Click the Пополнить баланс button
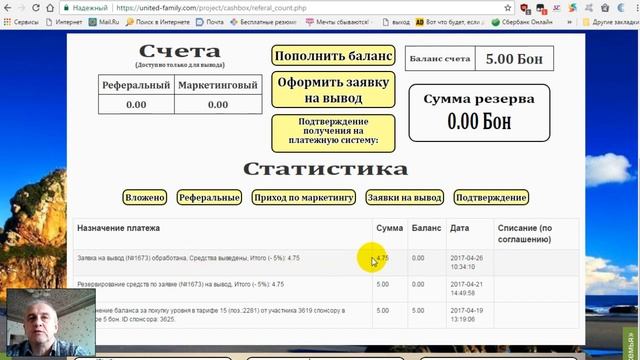Viewport: 640px width, 360px height. pyautogui.click(x=333, y=56)
